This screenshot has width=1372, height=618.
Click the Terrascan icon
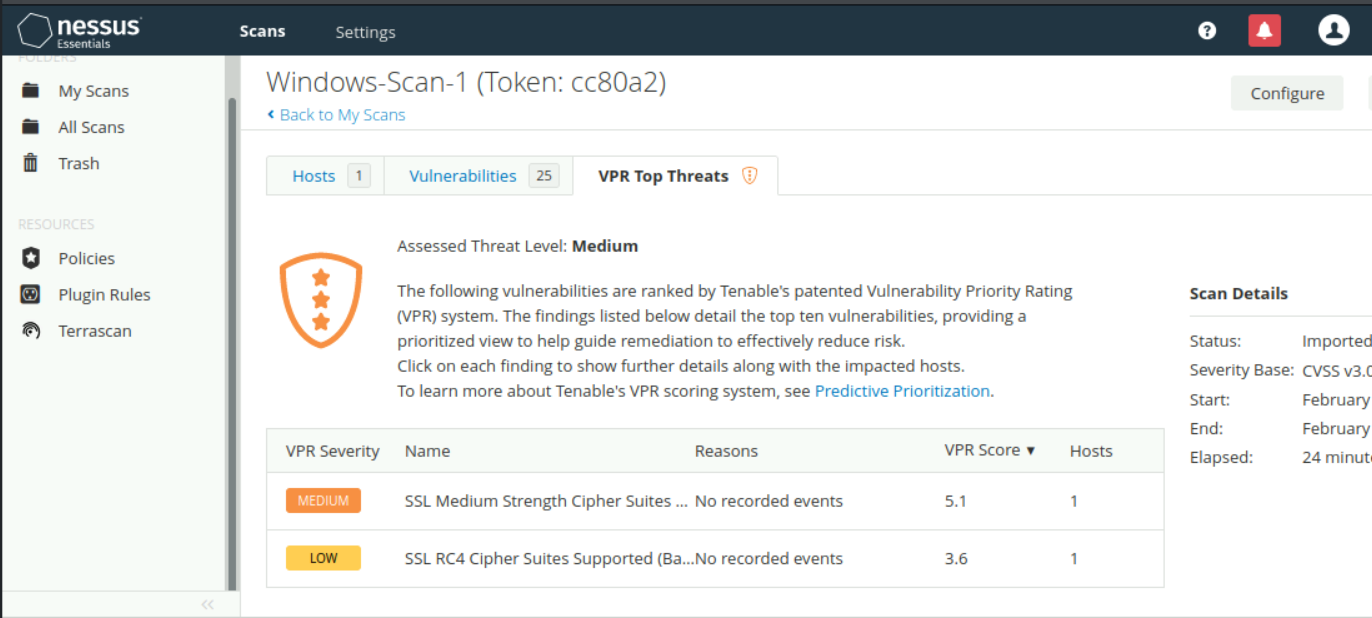[x=31, y=331]
